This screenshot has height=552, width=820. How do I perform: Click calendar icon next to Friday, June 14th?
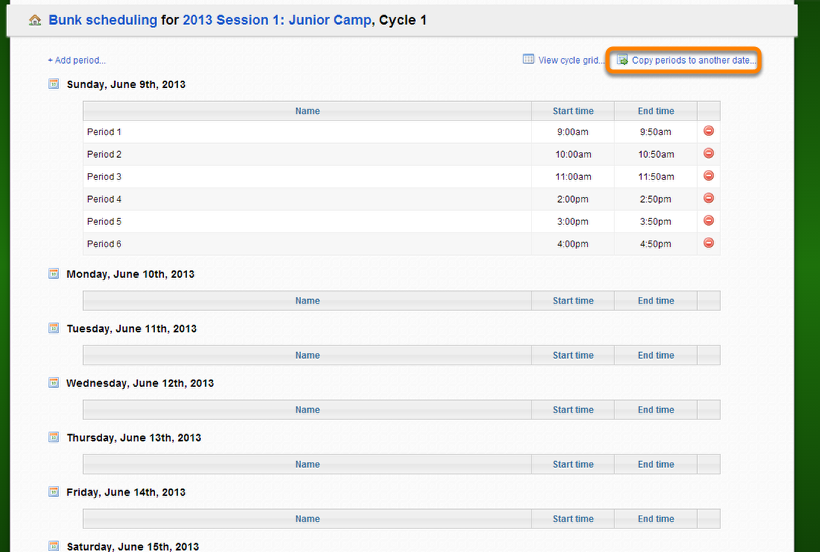click(x=53, y=491)
